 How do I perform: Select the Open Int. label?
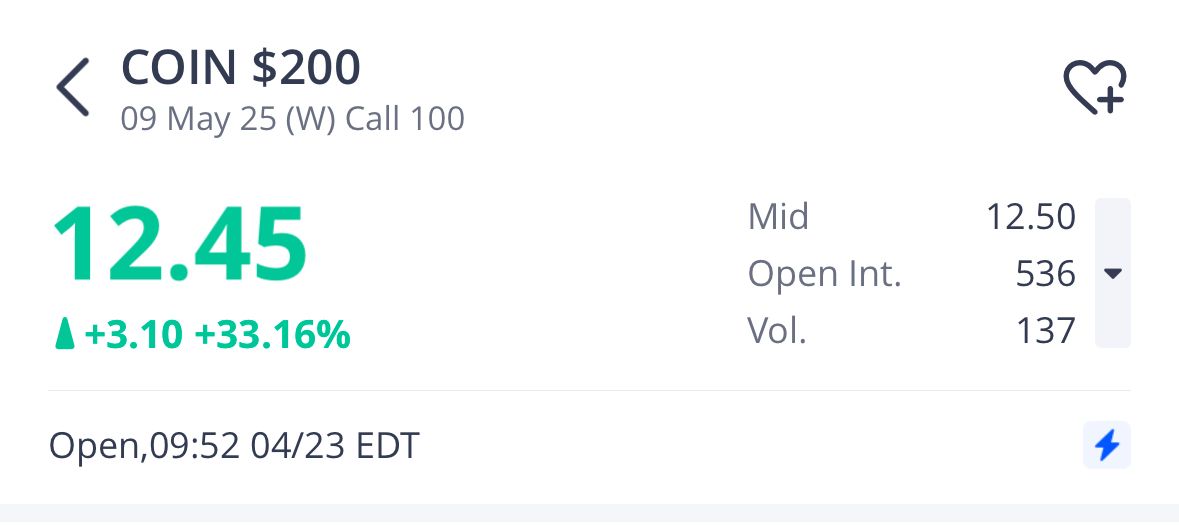(824, 274)
